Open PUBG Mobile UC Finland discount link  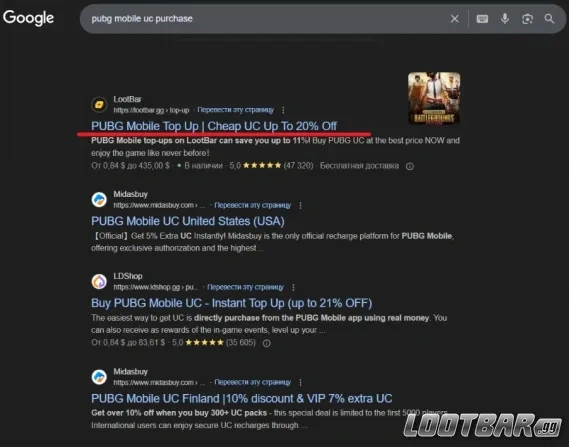point(242,398)
